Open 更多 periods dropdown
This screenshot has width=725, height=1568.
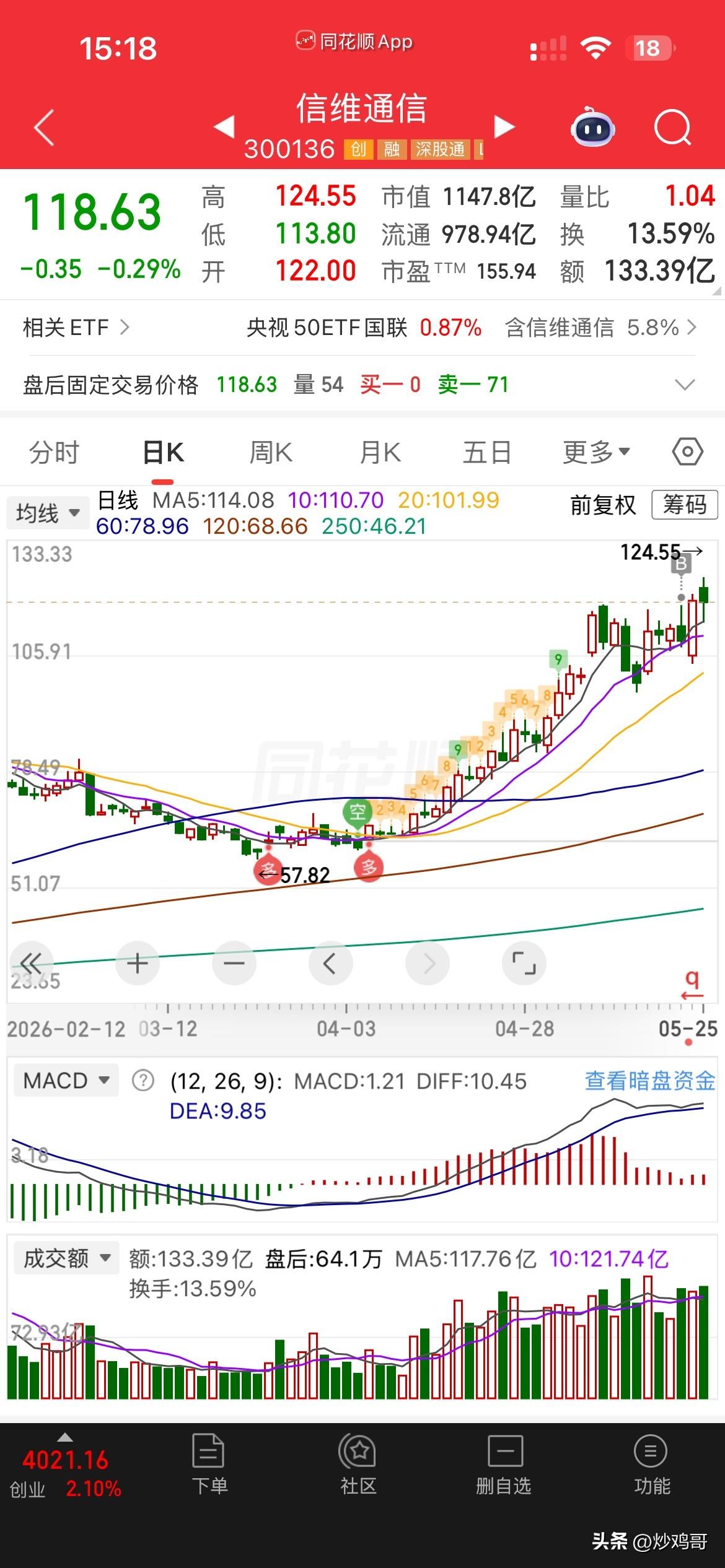click(x=596, y=453)
